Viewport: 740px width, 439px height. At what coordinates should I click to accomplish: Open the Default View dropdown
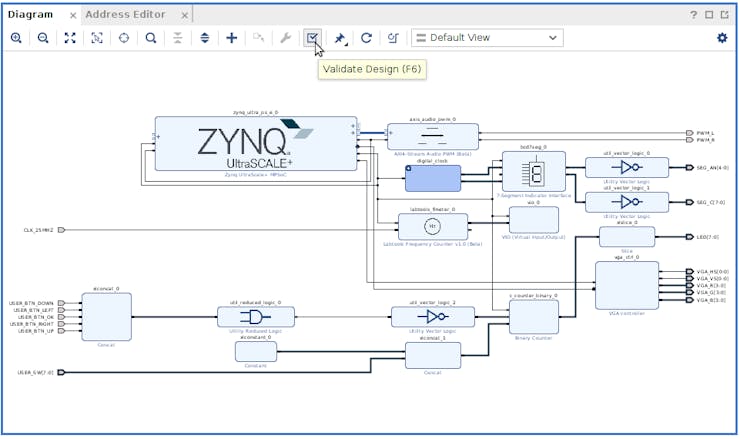click(487, 38)
